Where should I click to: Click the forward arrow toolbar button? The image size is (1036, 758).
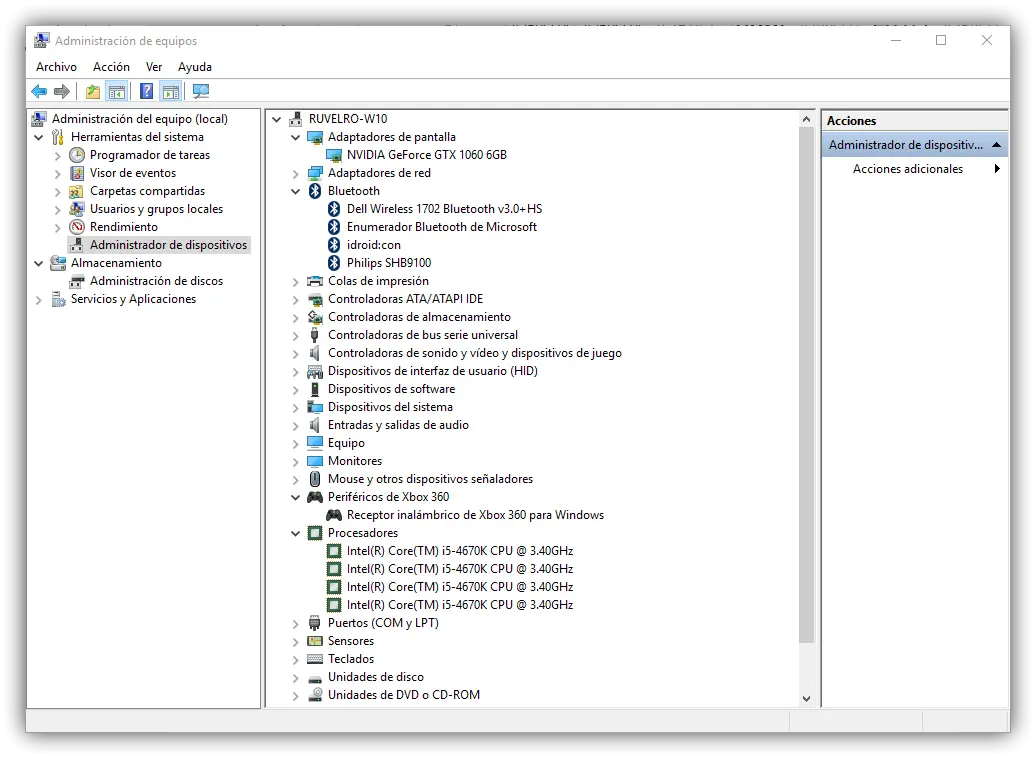(x=62, y=92)
